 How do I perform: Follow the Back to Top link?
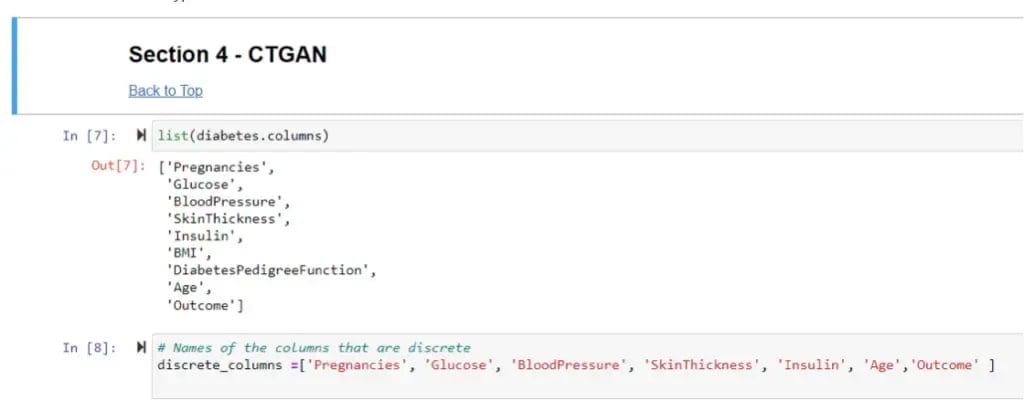pyautogui.click(x=165, y=91)
